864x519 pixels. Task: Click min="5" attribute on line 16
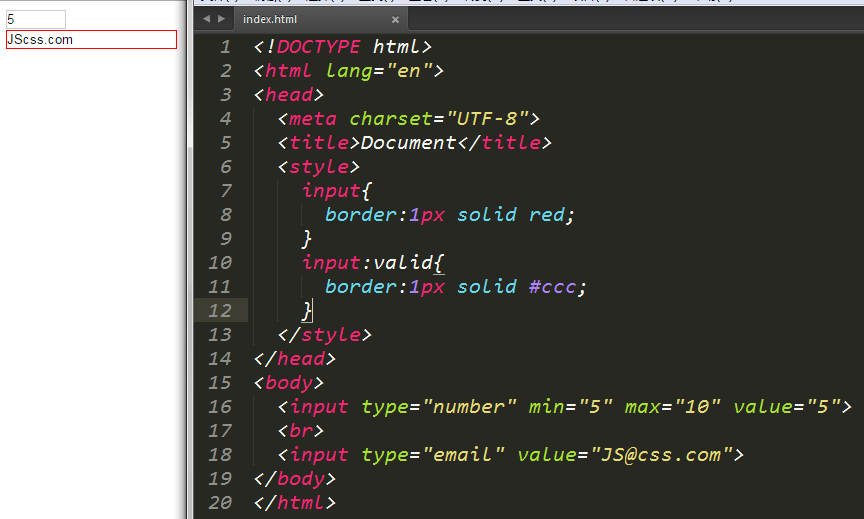point(570,407)
